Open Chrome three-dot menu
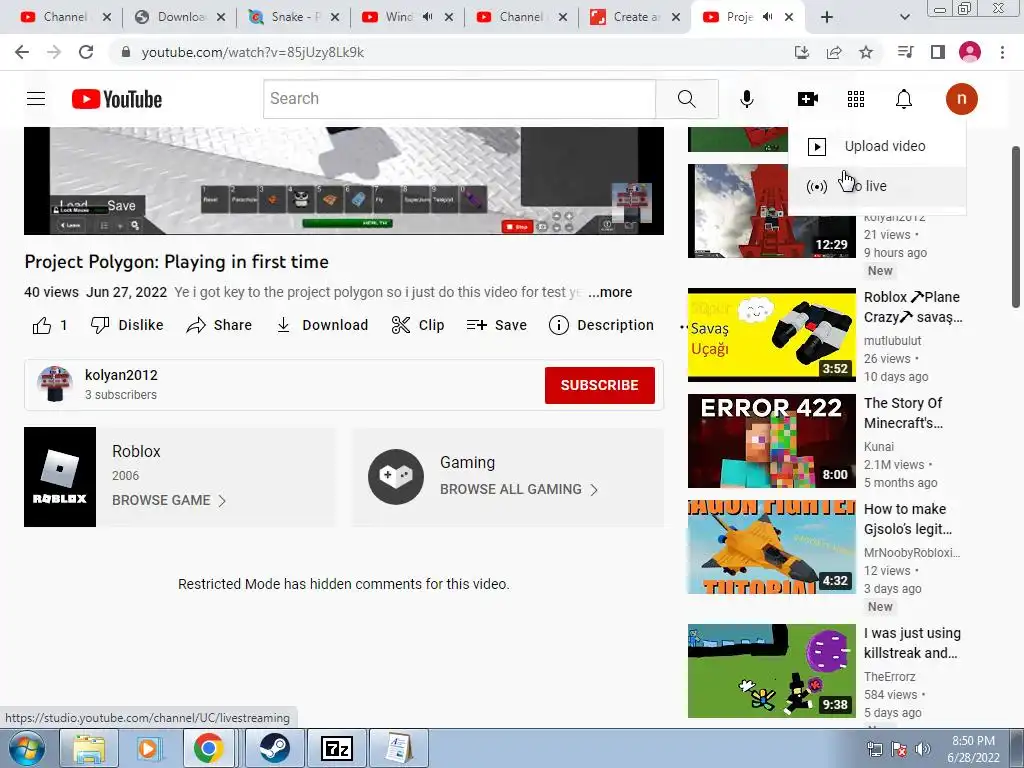The height and width of the screenshot is (768, 1024). click(x=1002, y=52)
